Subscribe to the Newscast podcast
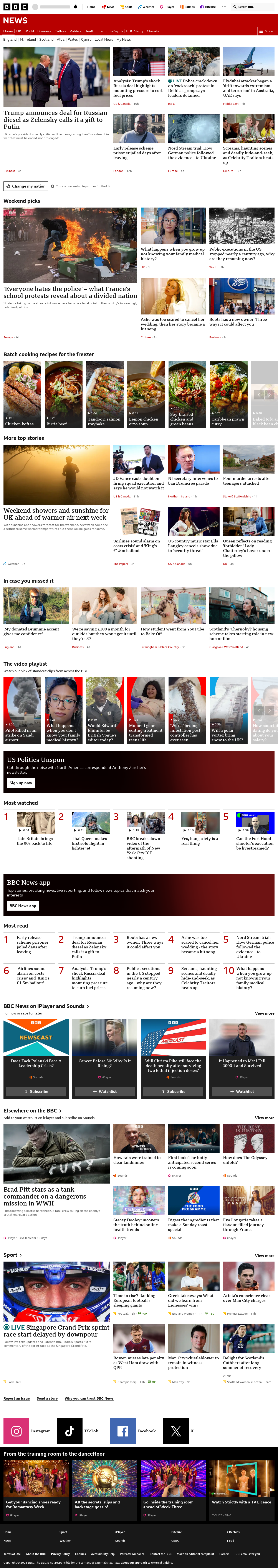278x1568 pixels. point(36,1091)
